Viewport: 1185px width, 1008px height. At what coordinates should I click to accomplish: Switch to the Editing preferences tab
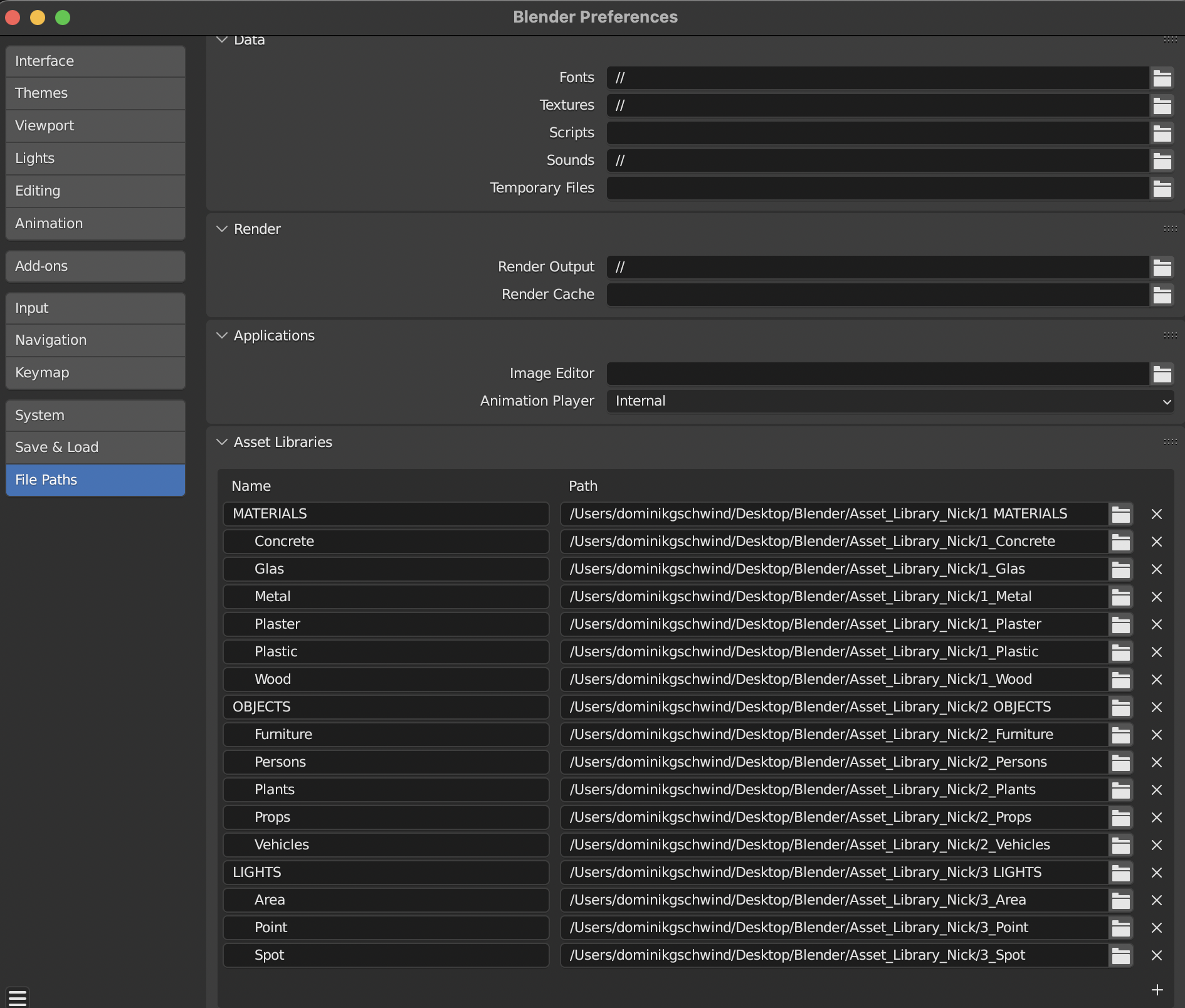point(95,191)
